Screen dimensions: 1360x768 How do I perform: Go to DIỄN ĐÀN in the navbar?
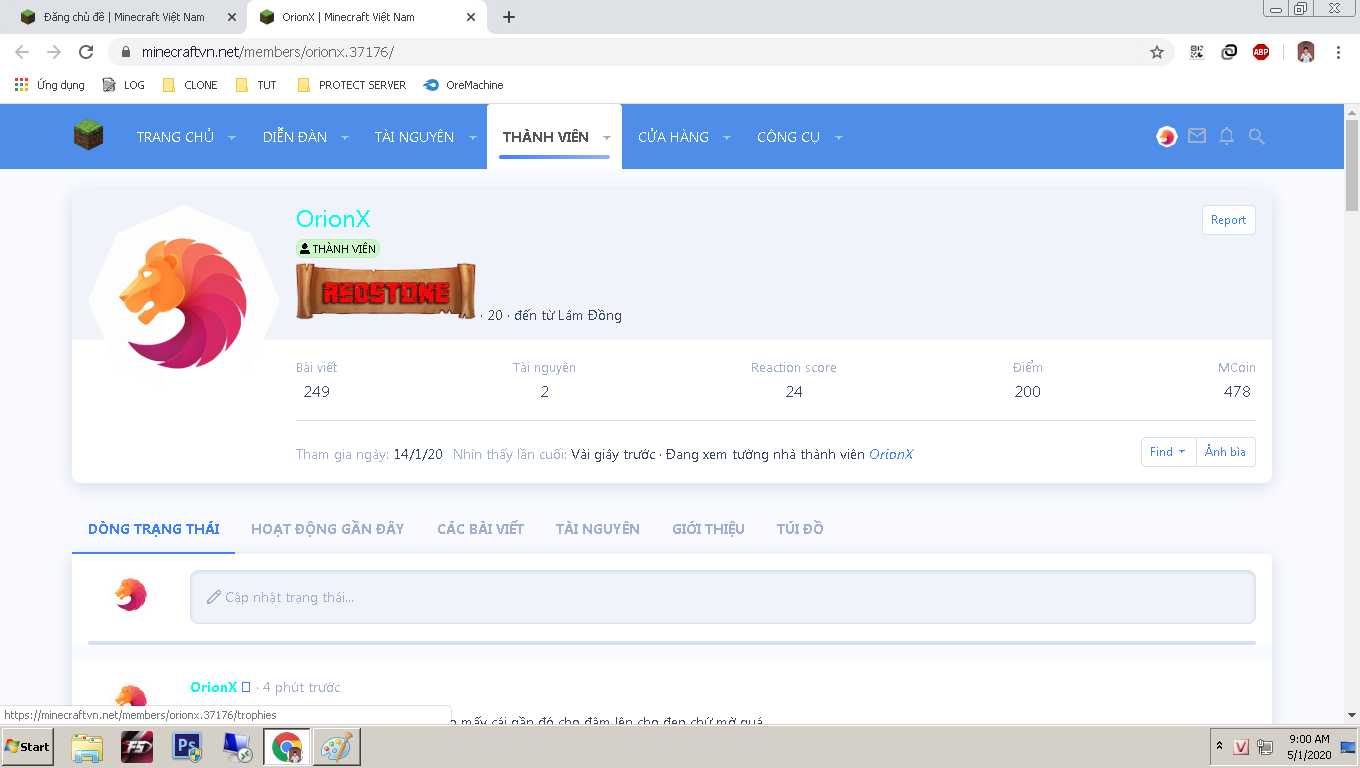(295, 137)
